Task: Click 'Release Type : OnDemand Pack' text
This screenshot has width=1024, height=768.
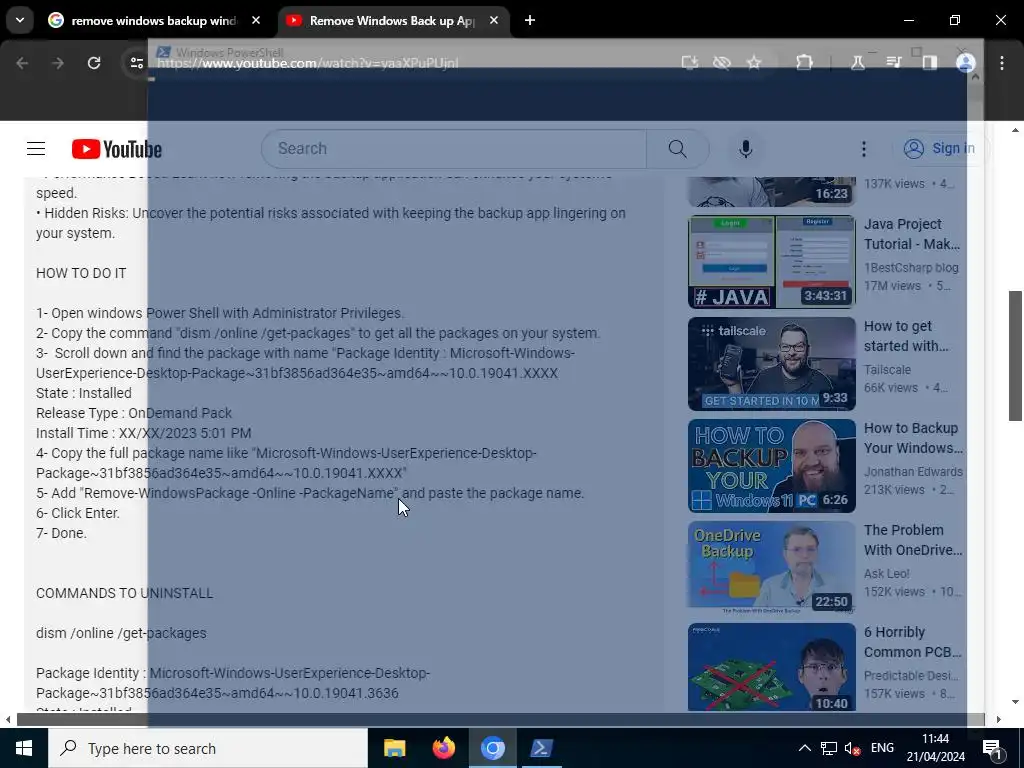Action: click(134, 413)
